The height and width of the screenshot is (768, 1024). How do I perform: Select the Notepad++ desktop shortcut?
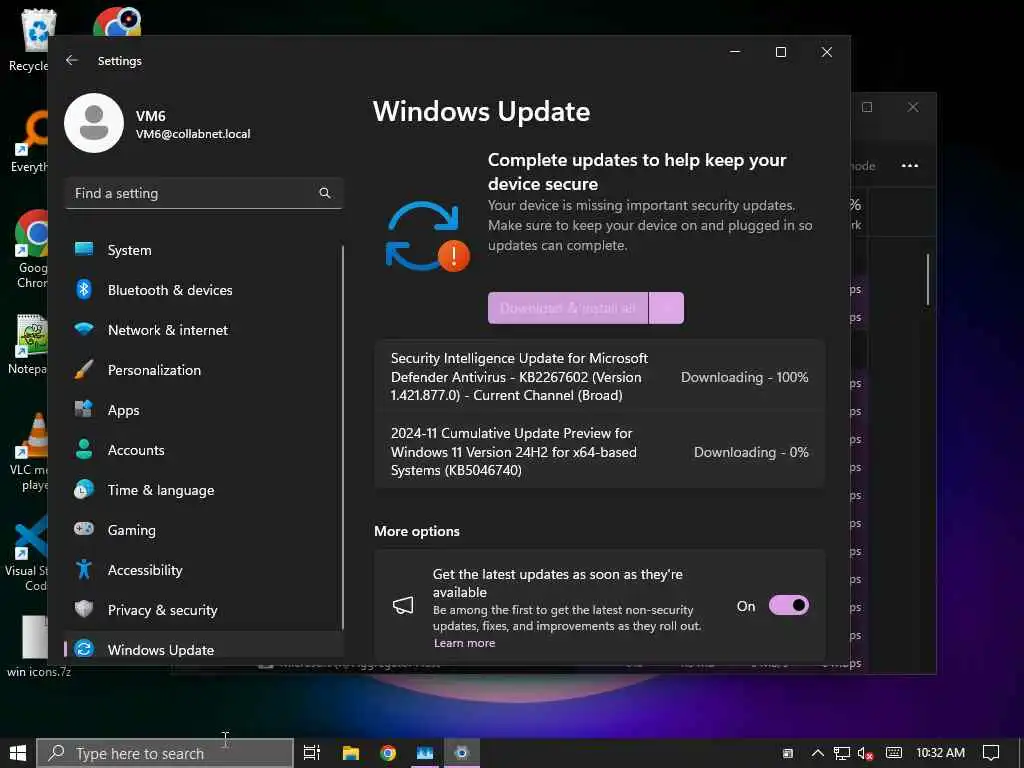pyautogui.click(x=27, y=345)
